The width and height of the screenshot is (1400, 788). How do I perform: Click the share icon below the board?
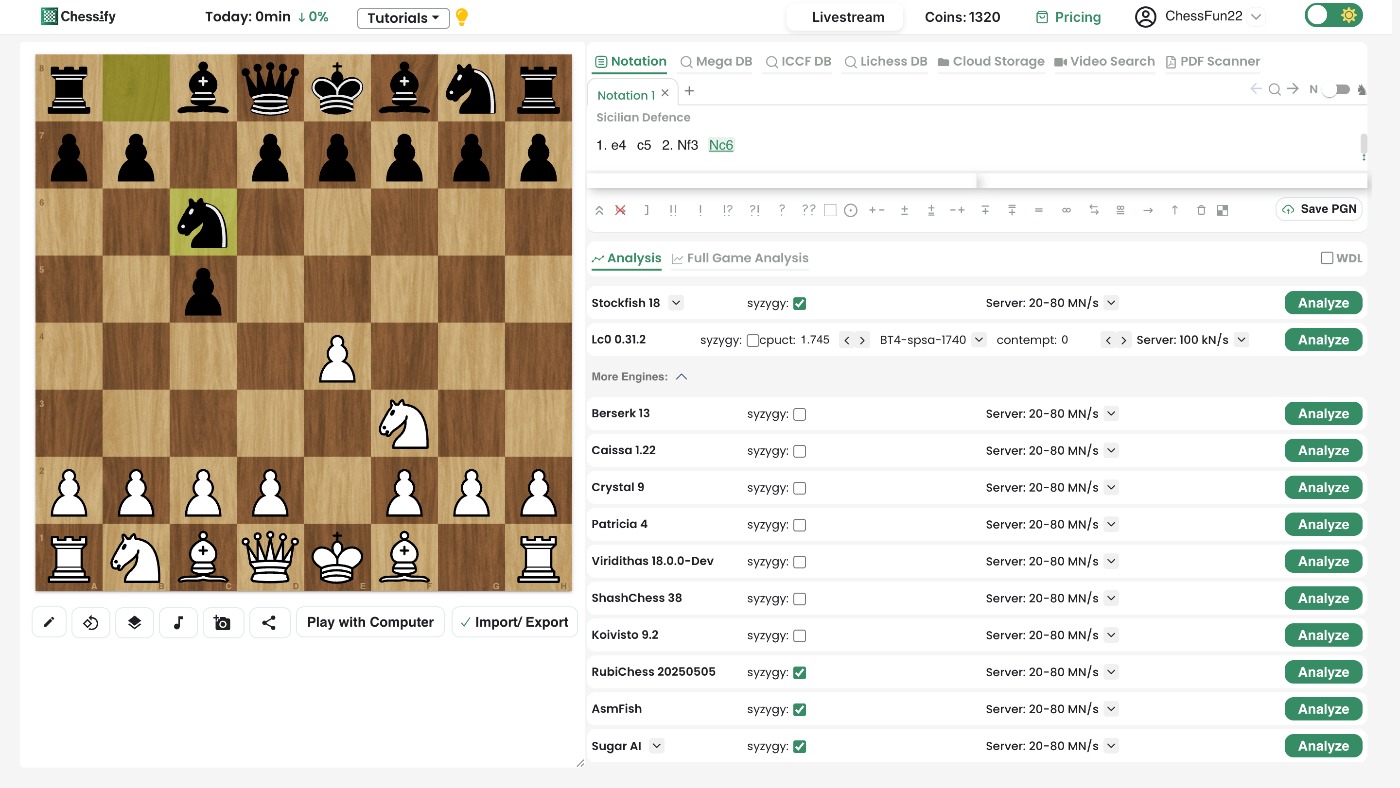point(269,622)
